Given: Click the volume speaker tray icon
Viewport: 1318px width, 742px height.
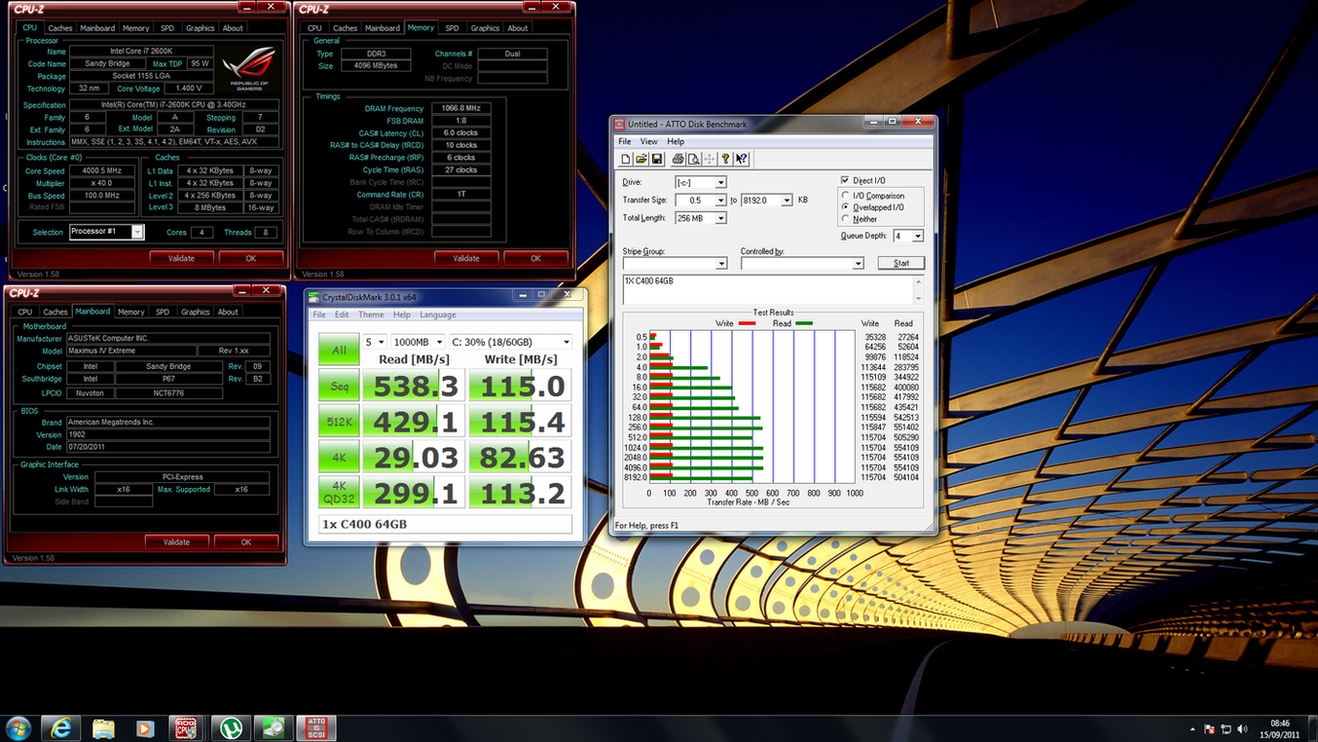Looking at the screenshot, I should [1243, 729].
